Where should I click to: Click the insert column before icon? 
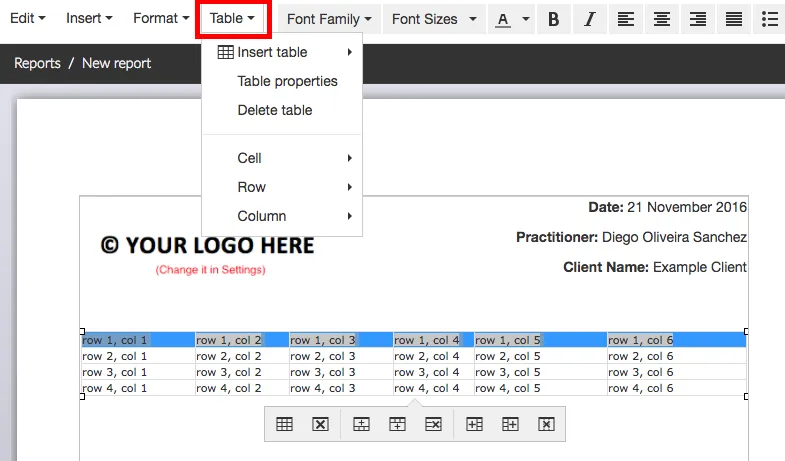475,424
